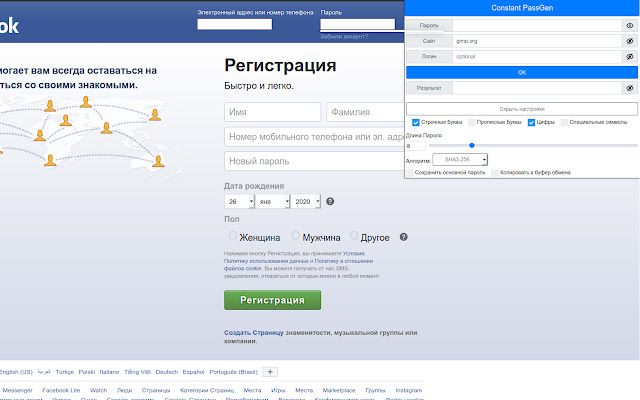This screenshot has height=400, width=640.
Task: Open the Игры footer link
Action: click(278, 390)
